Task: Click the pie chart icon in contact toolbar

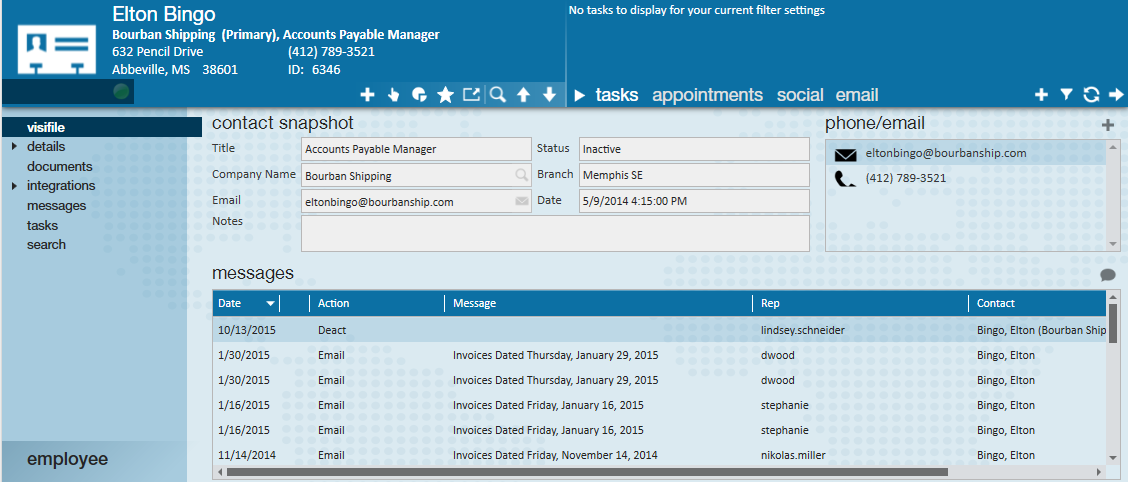Action: click(419, 95)
